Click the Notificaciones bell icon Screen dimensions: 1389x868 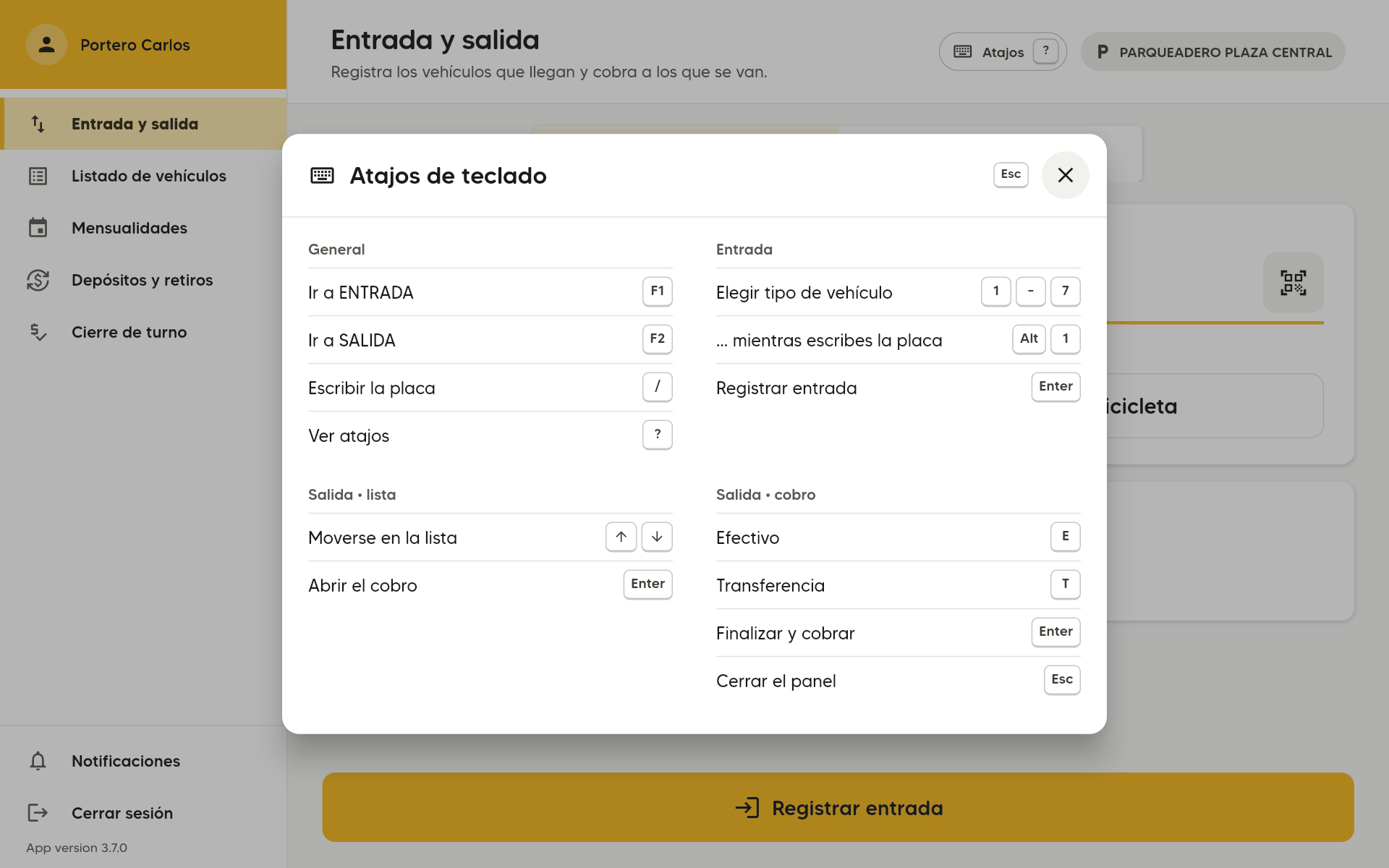pyautogui.click(x=38, y=761)
